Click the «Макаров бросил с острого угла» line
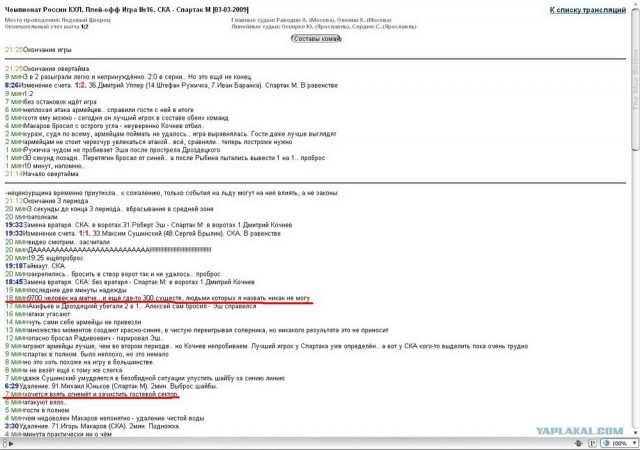 click(104, 126)
